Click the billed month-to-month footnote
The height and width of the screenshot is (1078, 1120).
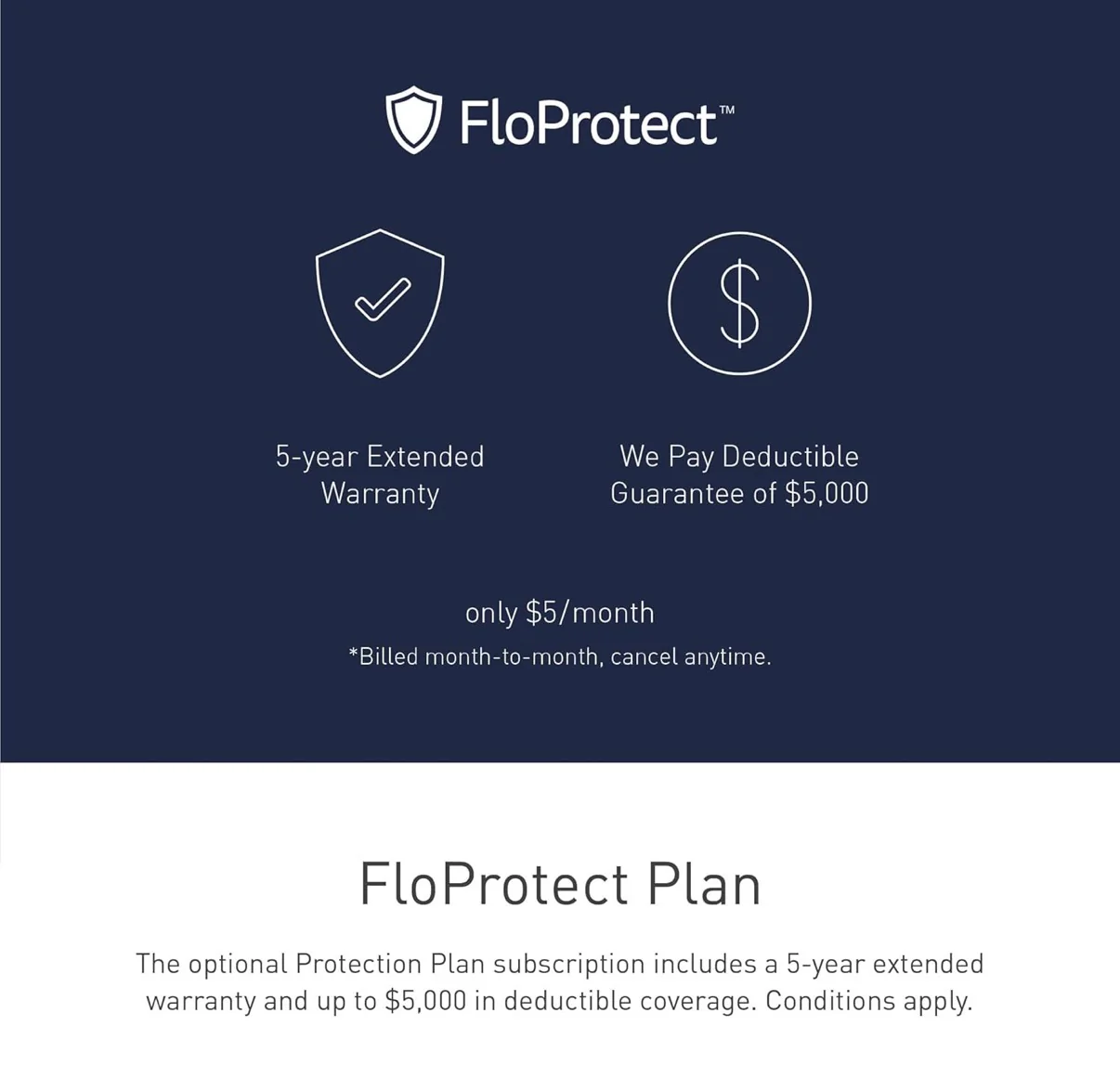(x=560, y=656)
